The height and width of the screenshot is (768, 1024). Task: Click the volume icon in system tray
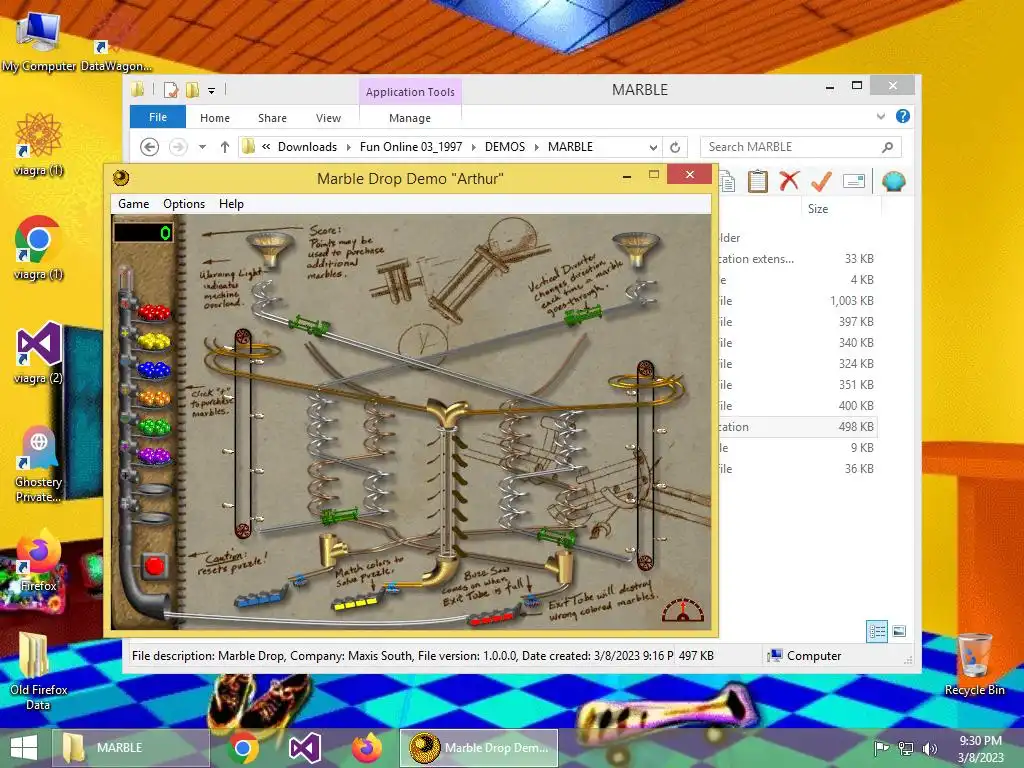[930, 748]
